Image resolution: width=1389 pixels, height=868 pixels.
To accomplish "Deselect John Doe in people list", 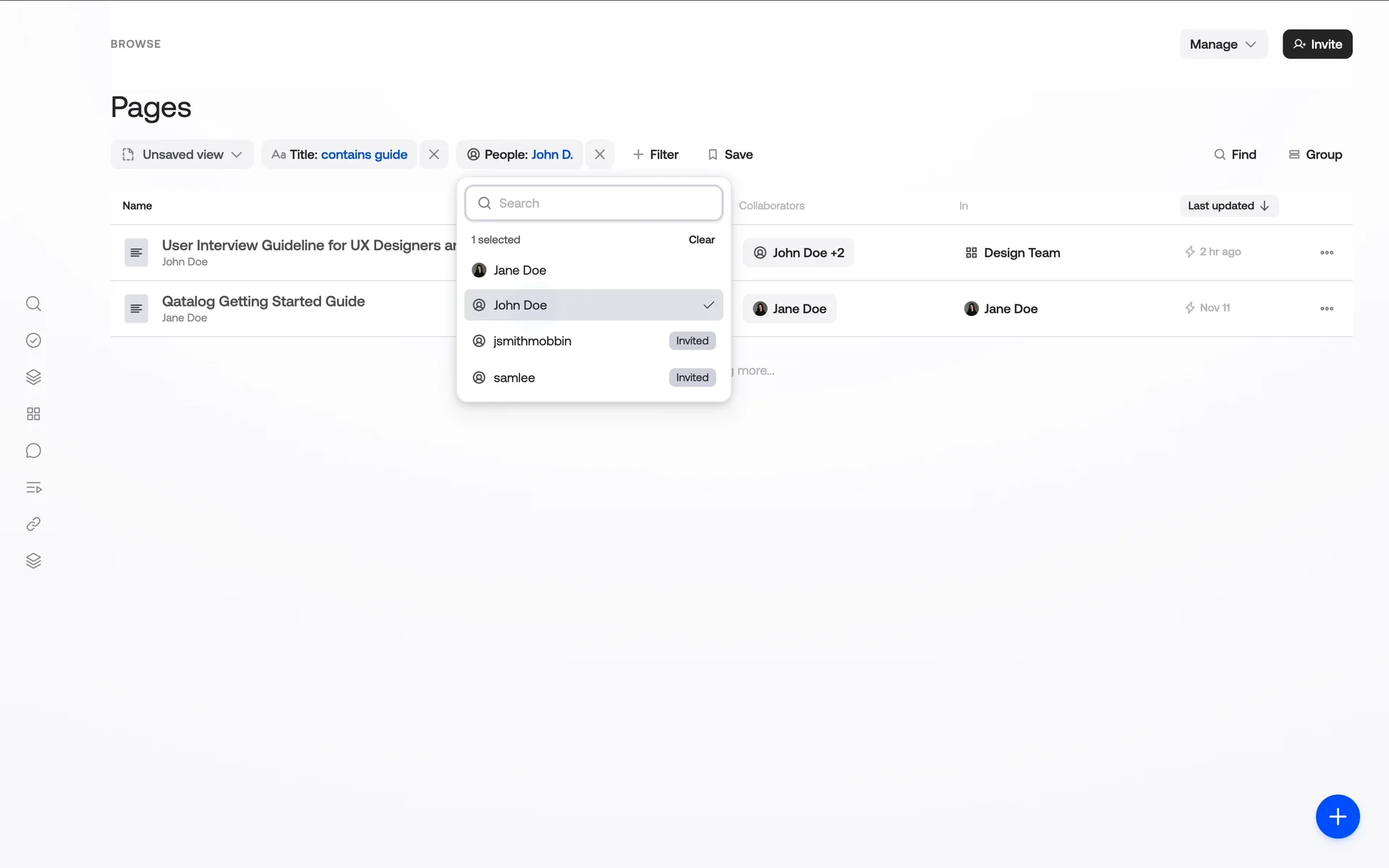I will coord(593,305).
